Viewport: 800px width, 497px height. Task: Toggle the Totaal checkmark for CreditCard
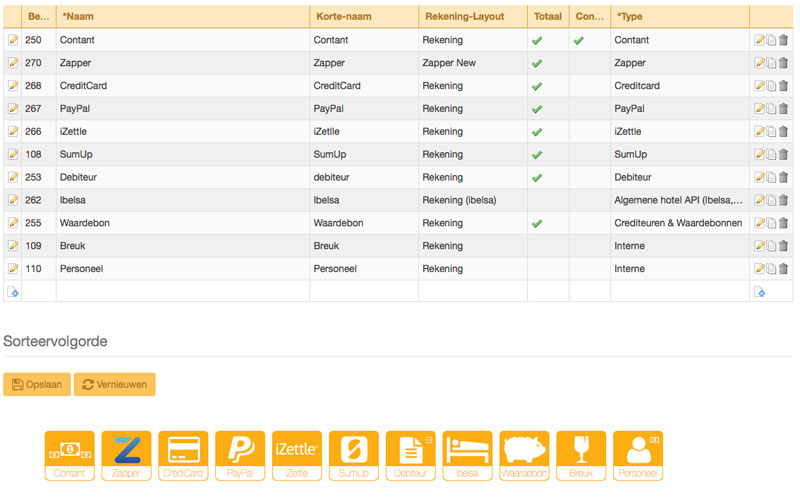pyautogui.click(x=537, y=86)
